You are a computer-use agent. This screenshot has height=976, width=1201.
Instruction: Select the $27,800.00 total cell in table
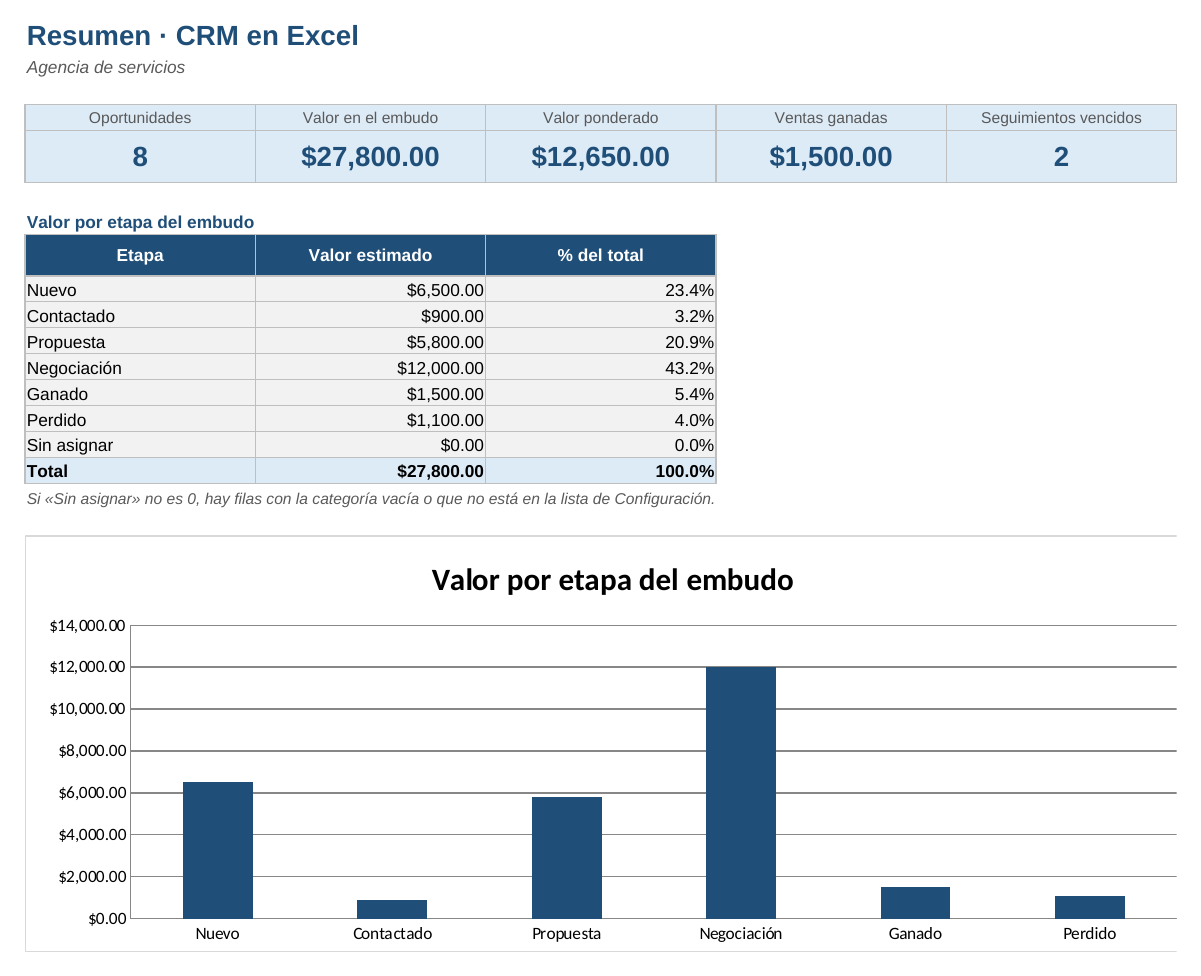(370, 471)
